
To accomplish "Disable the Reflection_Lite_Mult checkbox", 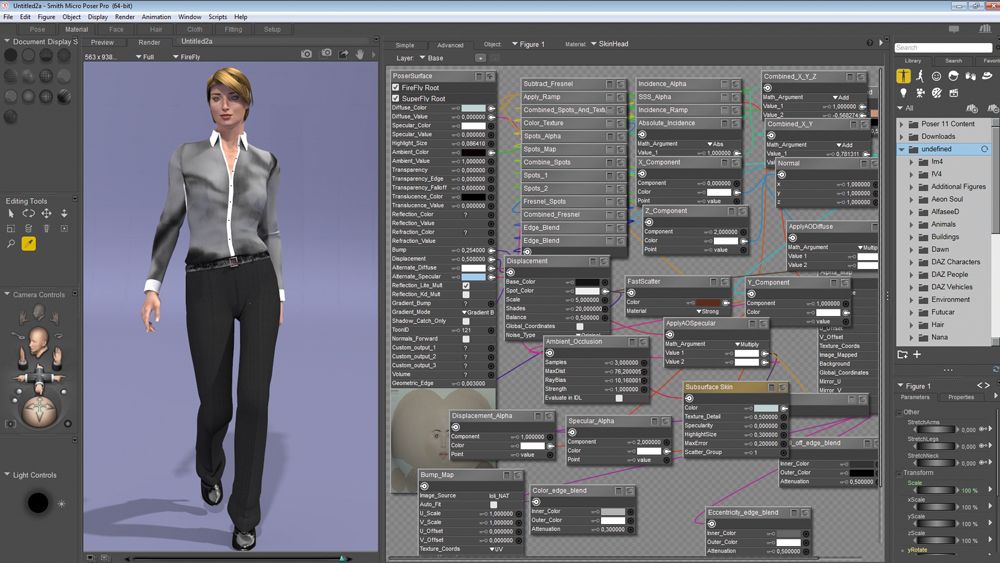I will point(466,286).
